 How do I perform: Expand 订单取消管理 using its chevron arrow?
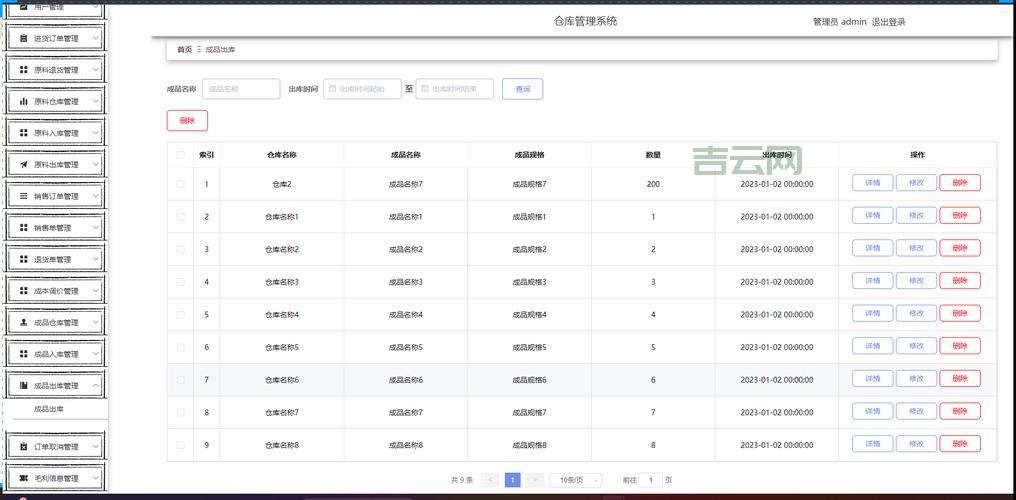pos(96,447)
